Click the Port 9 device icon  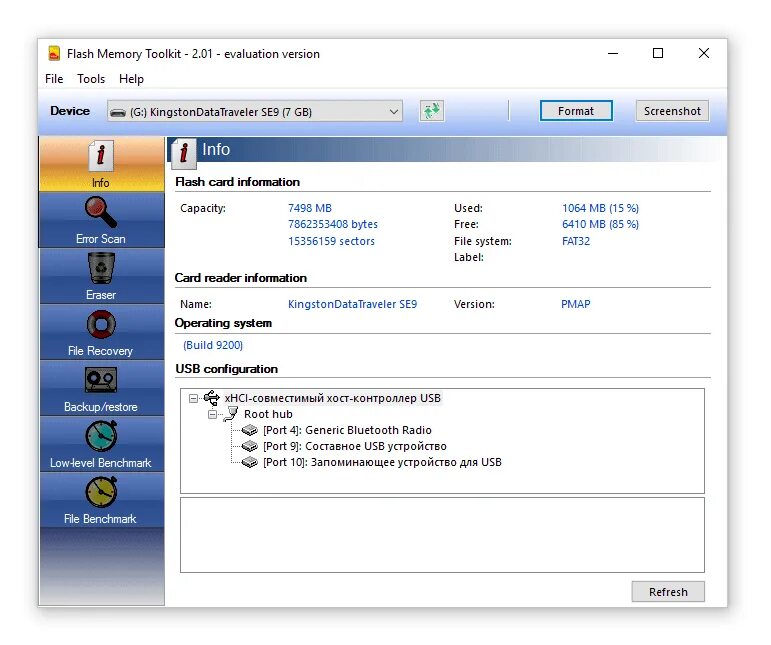(250, 446)
